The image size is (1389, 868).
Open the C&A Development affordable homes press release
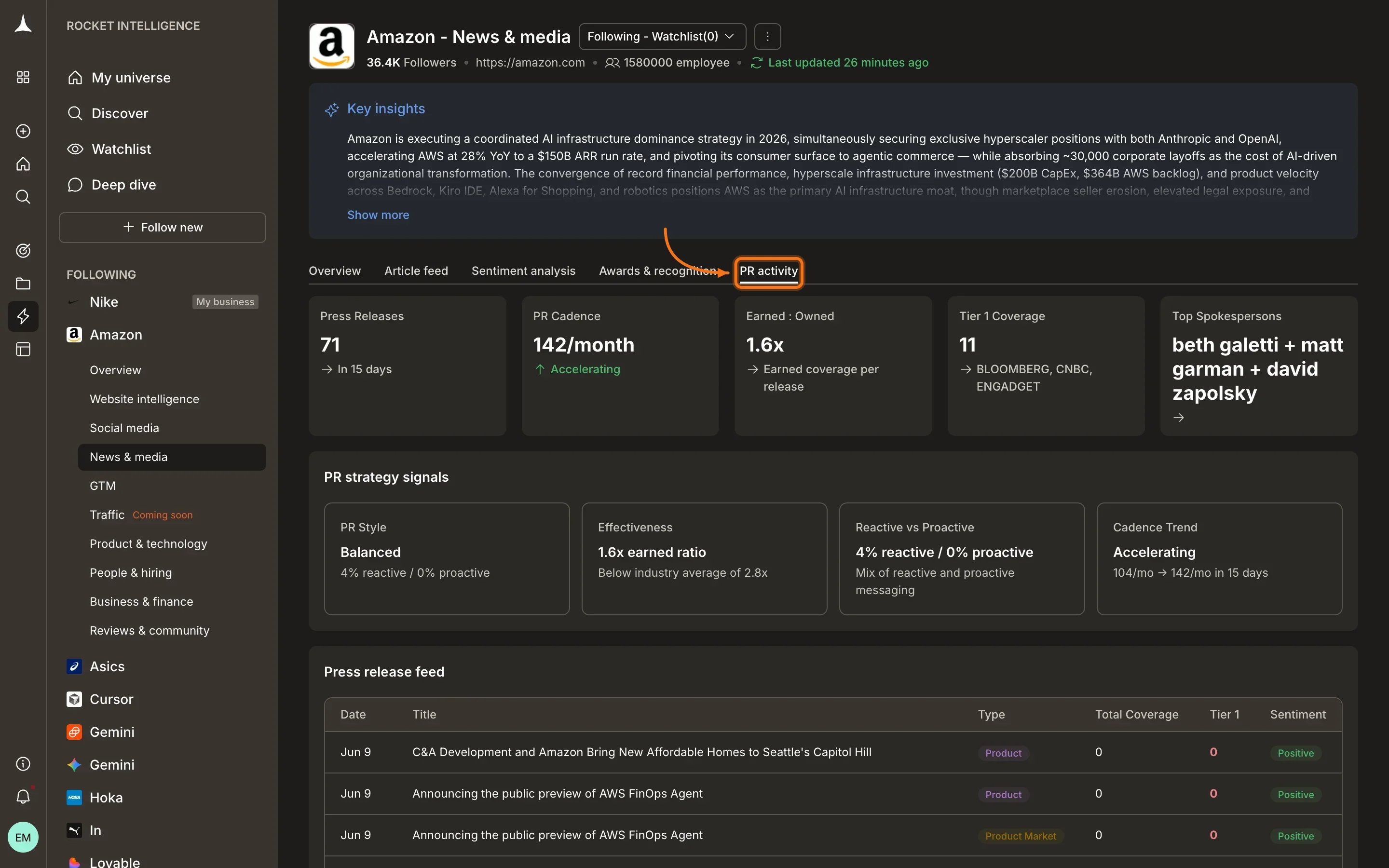(642, 752)
